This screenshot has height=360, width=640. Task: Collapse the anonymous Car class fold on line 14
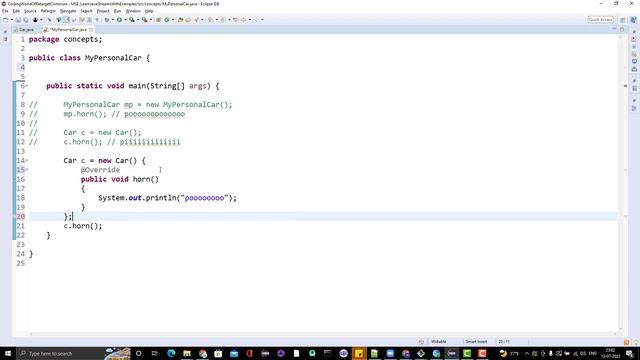pyautogui.click(x=27, y=160)
